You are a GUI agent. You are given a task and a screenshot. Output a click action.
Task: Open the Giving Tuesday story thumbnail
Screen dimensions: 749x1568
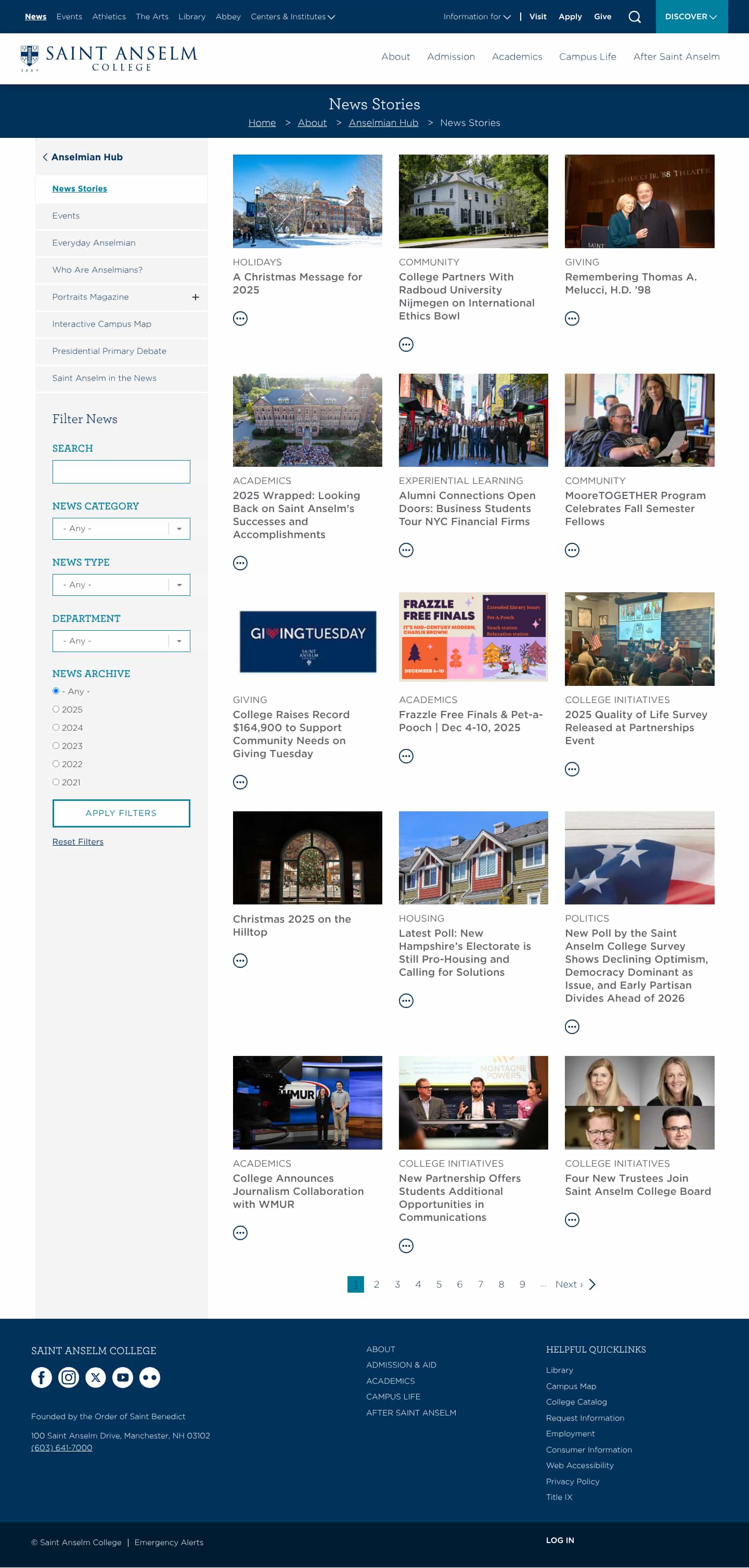(307, 639)
